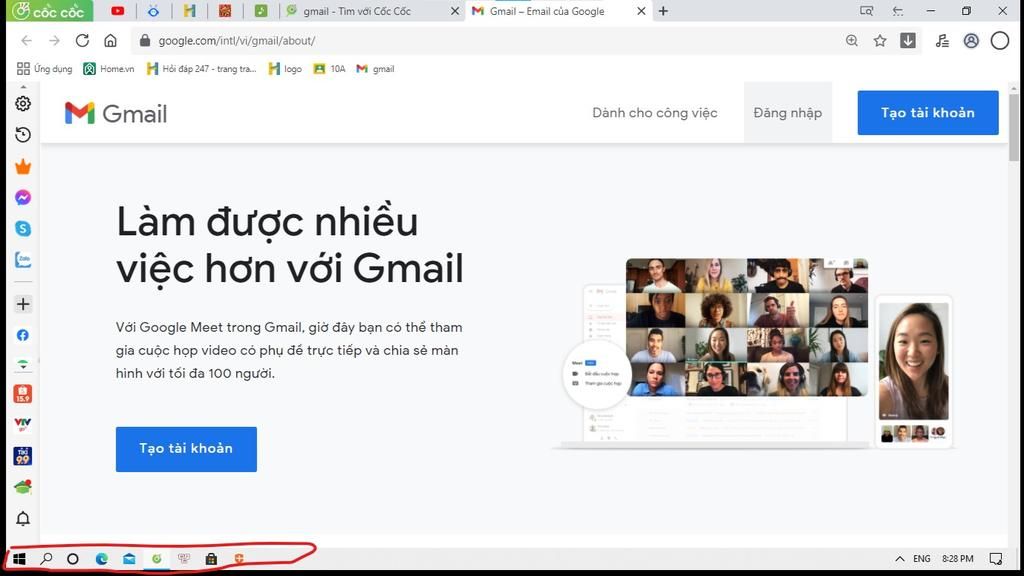Click the Gmail logo in page header

tap(116, 114)
